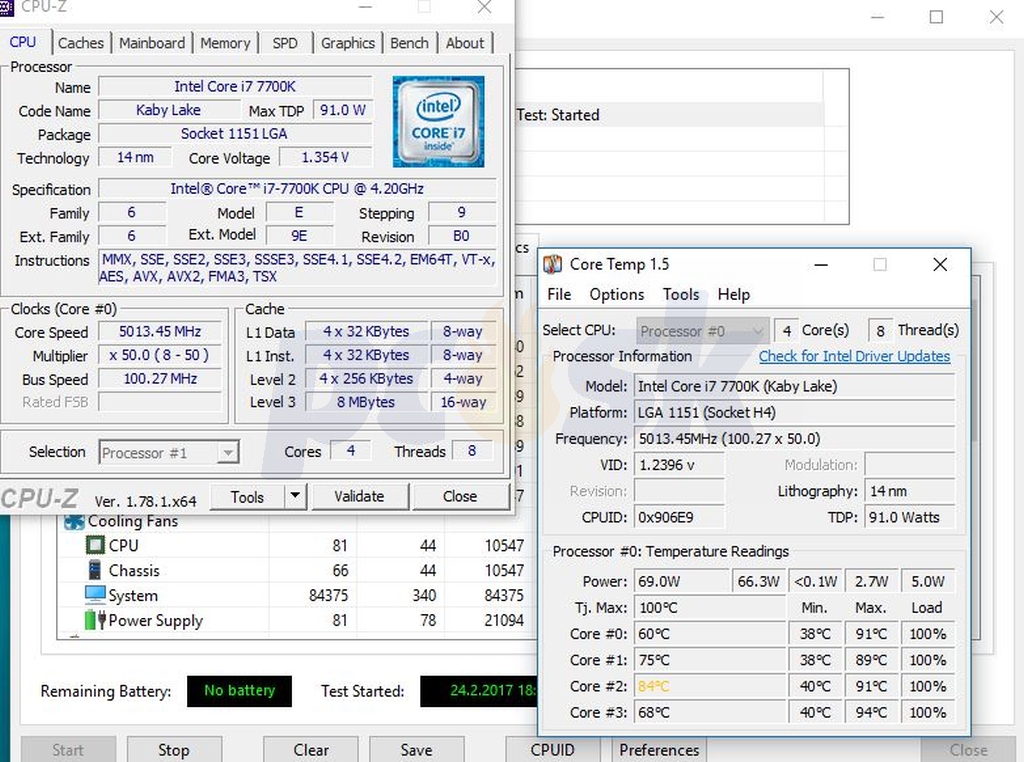Click the Core Temp Frequency 5013.45MHz field
The image size is (1024, 762).
pyautogui.click(x=795, y=439)
